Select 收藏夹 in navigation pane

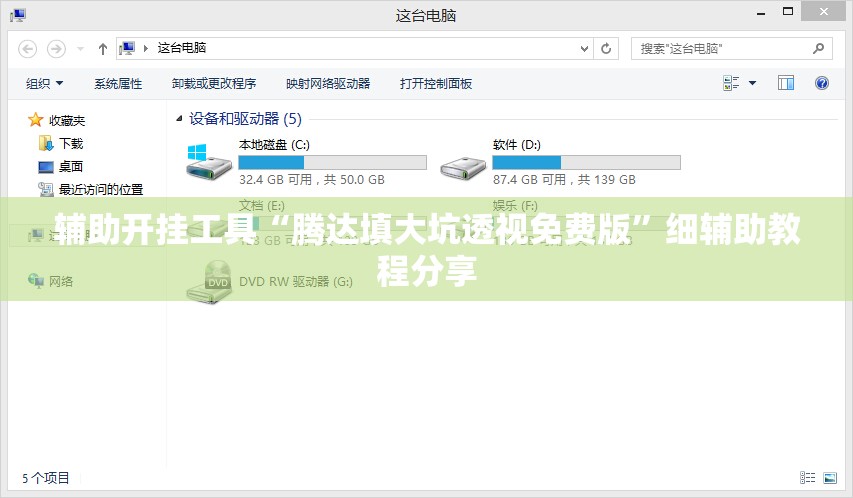[x=67, y=120]
